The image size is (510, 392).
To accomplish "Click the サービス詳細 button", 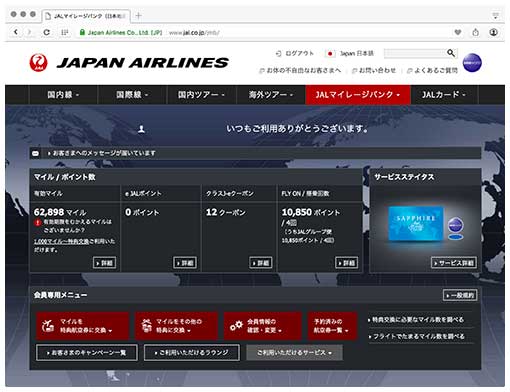I will pyautogui.click(x=454, y=263).
